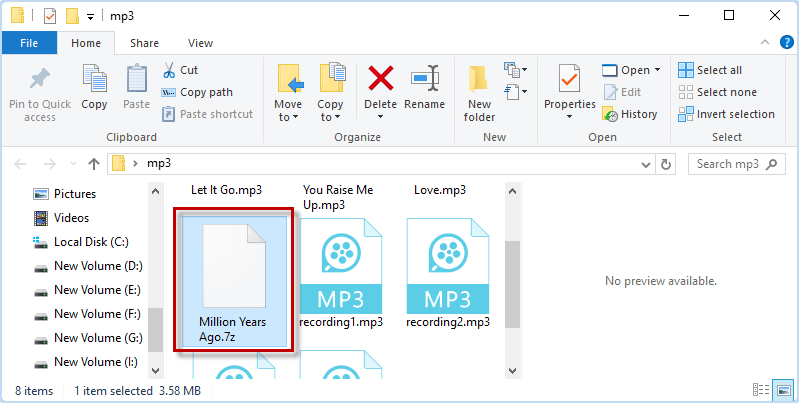Switch to the Home ribbon tab

[x=86, y=43]
